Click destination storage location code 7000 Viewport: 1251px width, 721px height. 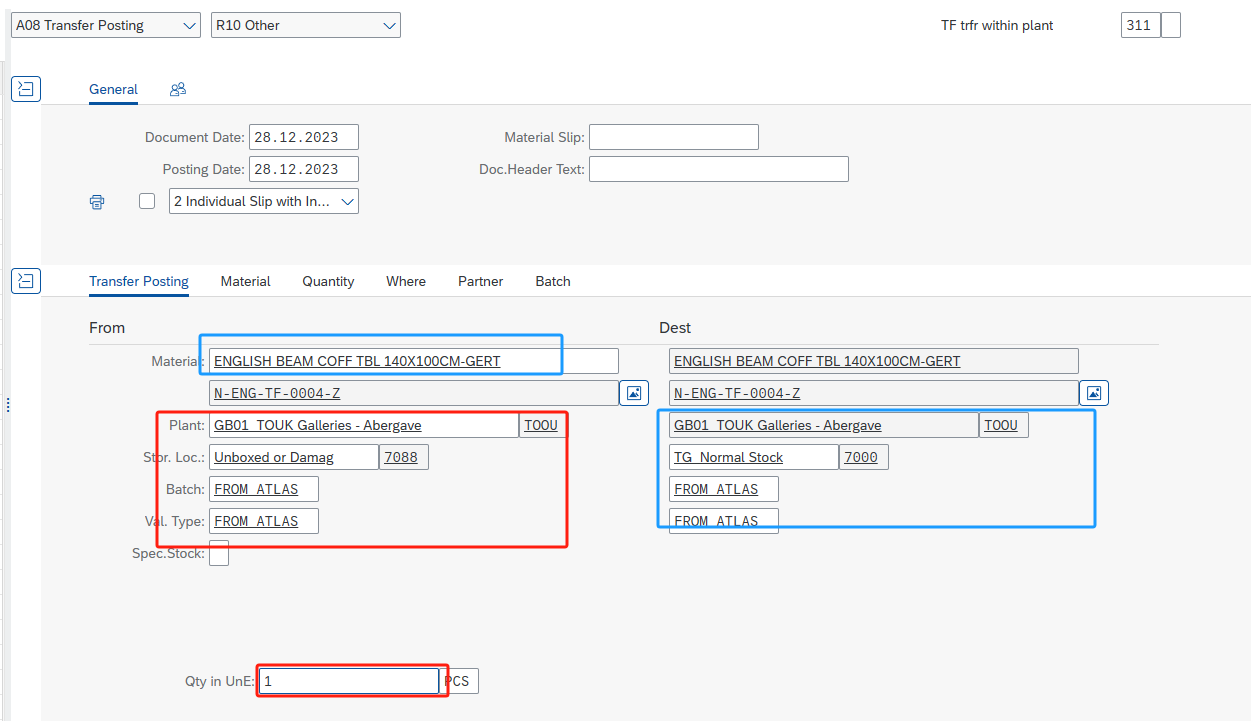coord(862,457)
